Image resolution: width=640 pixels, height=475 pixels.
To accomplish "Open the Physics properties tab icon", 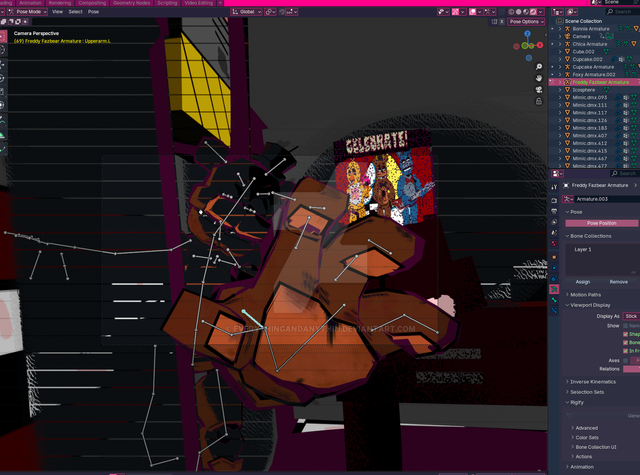I will (554, 268).
